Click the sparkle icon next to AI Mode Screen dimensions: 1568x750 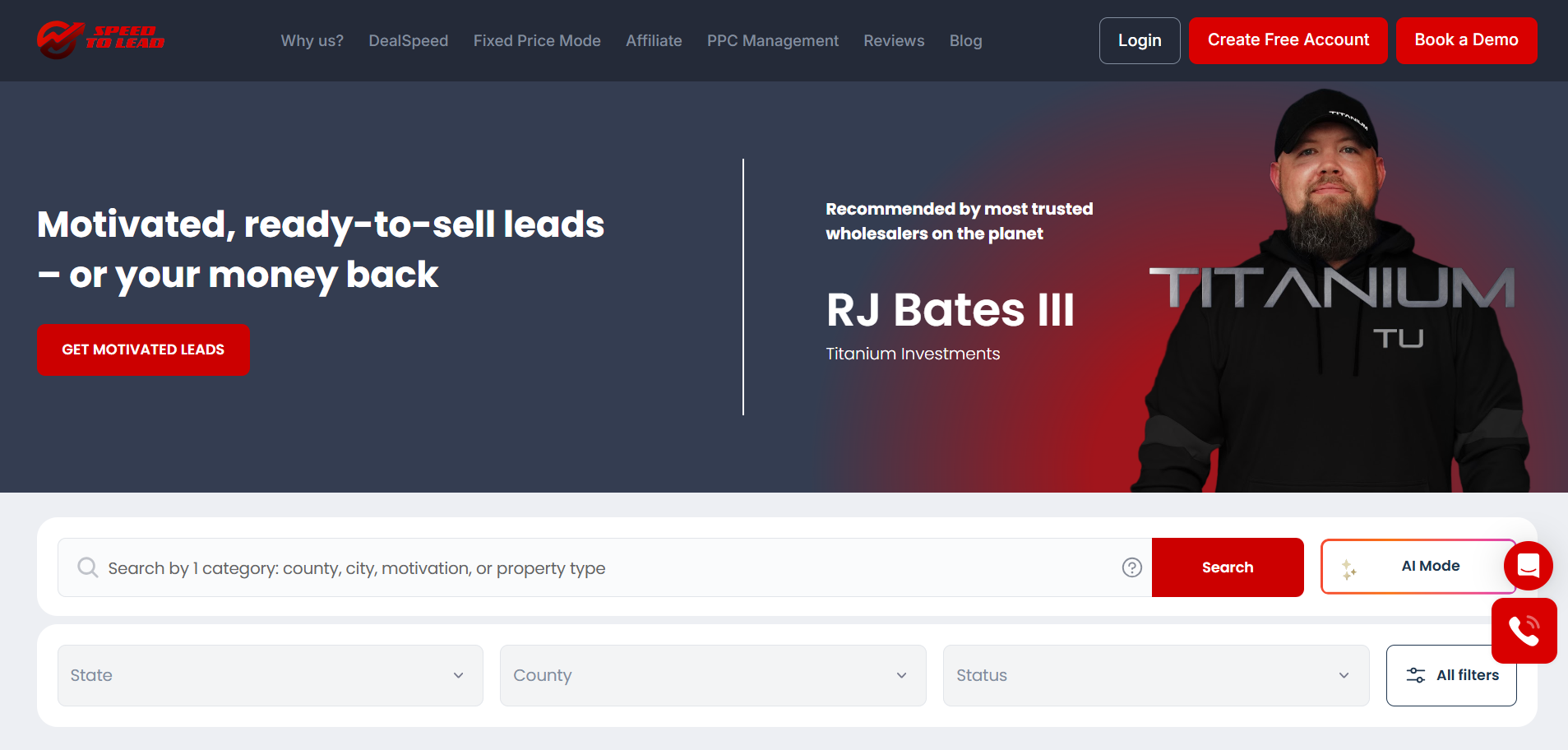[1348, 567]
